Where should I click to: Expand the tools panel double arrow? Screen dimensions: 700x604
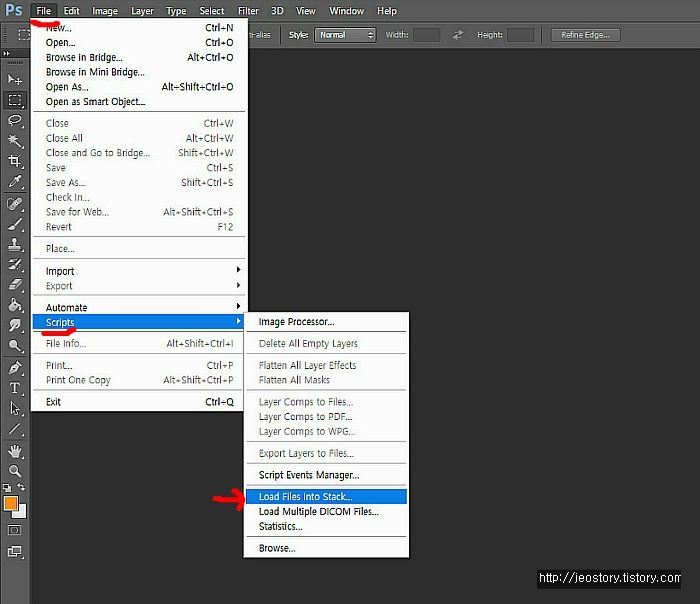click(6, 53)
